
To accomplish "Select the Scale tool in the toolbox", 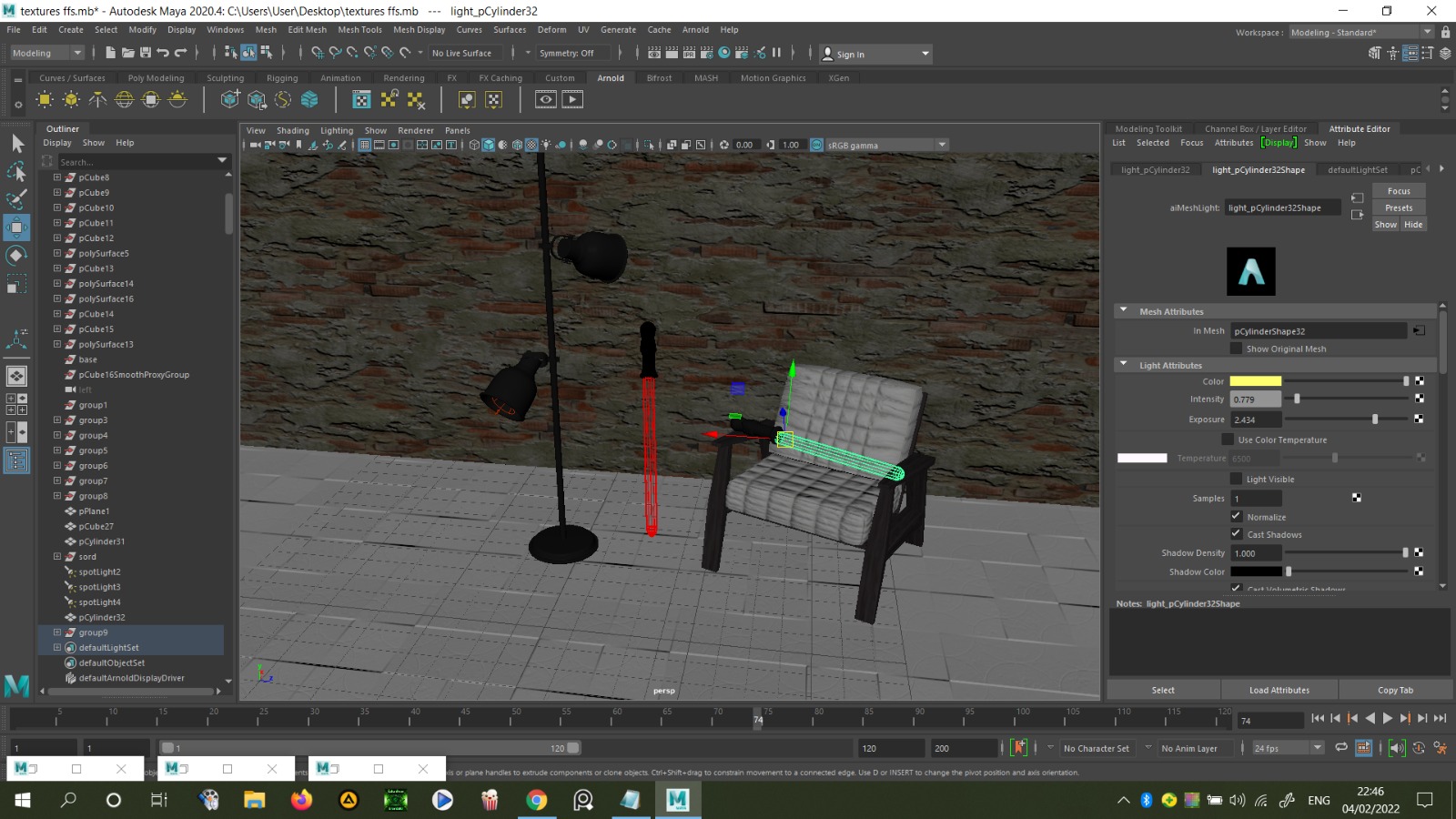I will pyautogui.click(x=16, y=283).
